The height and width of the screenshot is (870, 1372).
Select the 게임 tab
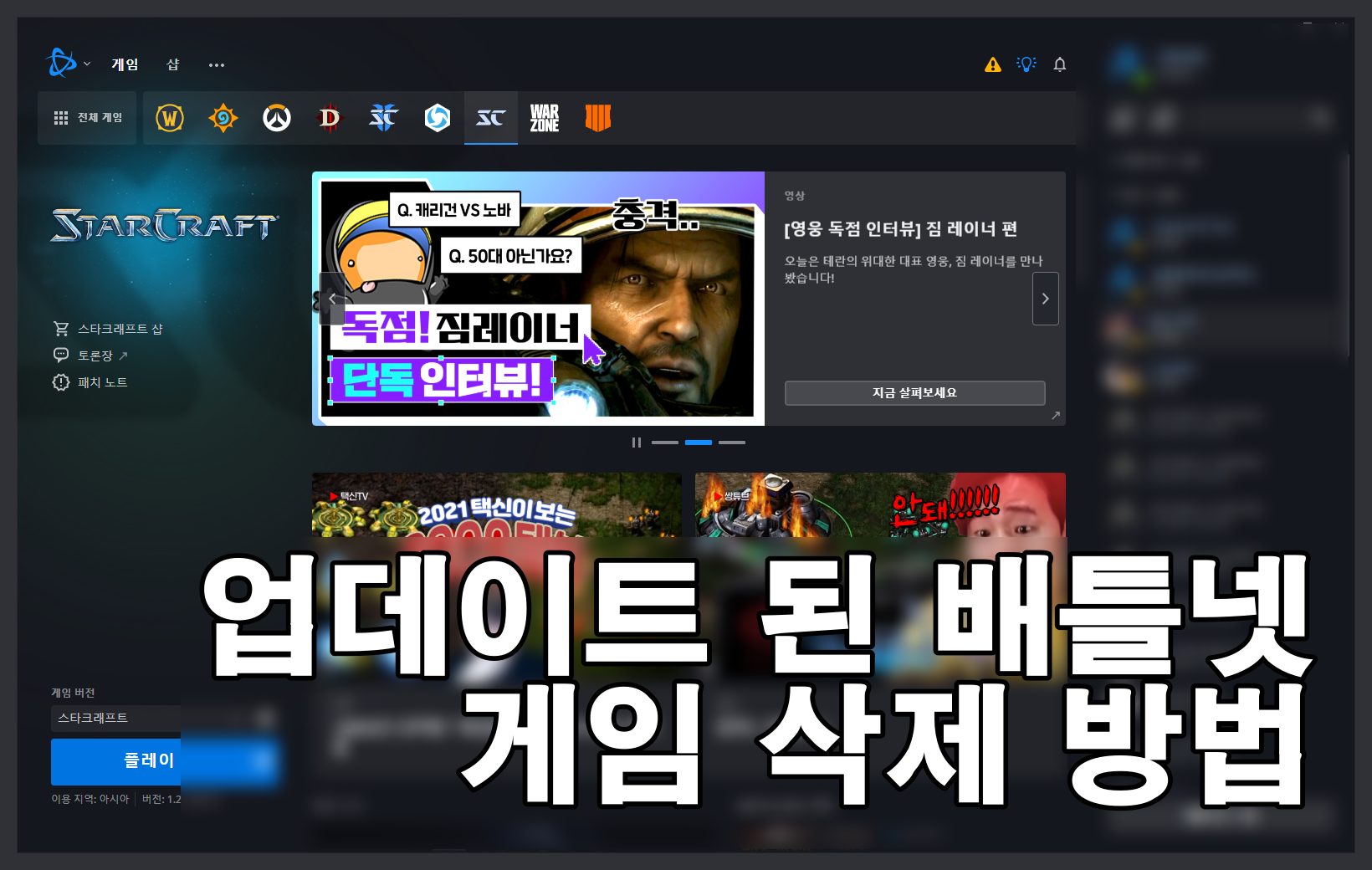125,64
